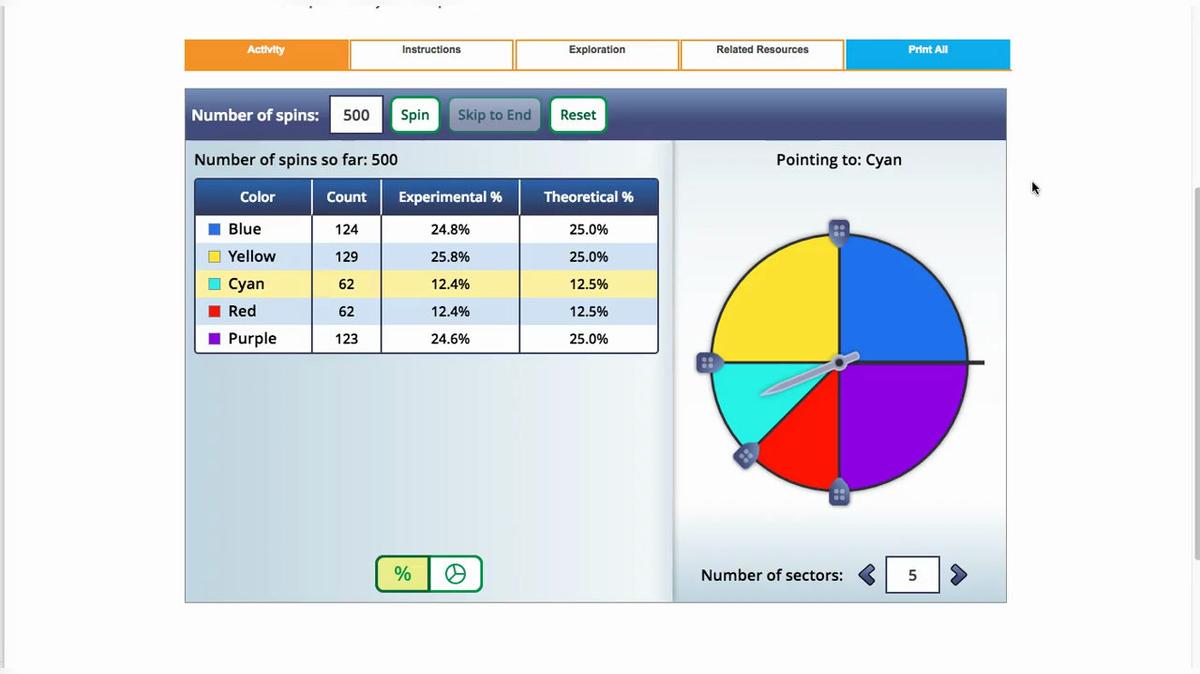Click the Spin button
The image size is (1200, 674).
(x=415, y=115)
